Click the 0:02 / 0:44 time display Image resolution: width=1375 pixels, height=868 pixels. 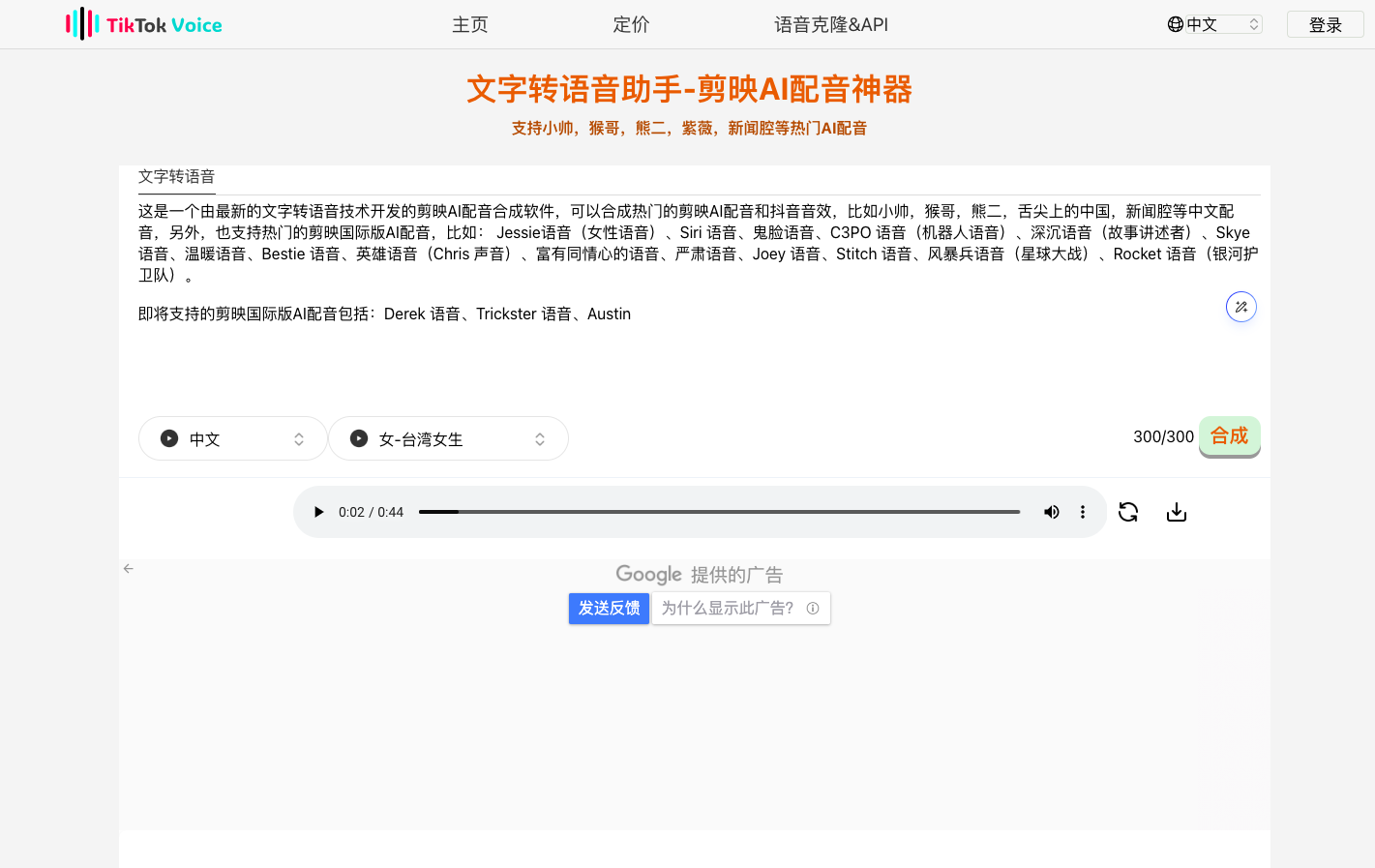pos(372,512)
